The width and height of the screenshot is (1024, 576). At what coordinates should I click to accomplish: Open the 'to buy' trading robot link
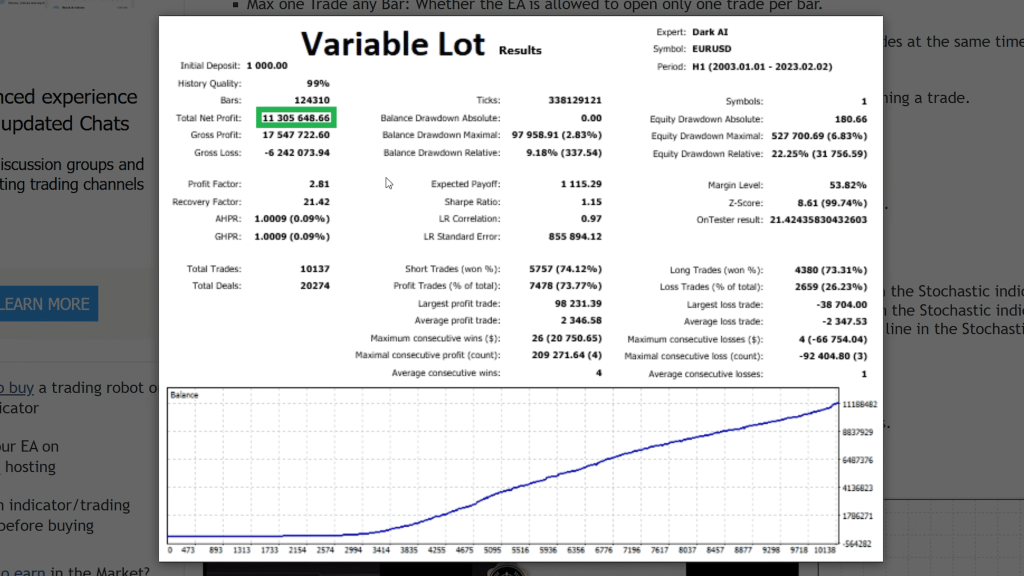click(15, 388)
